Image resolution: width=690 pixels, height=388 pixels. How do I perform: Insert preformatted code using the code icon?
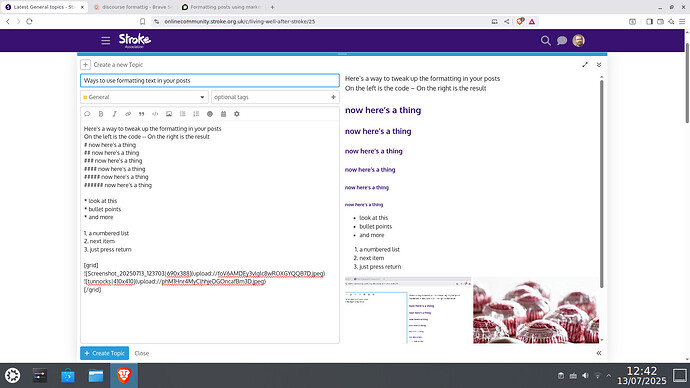155,114
